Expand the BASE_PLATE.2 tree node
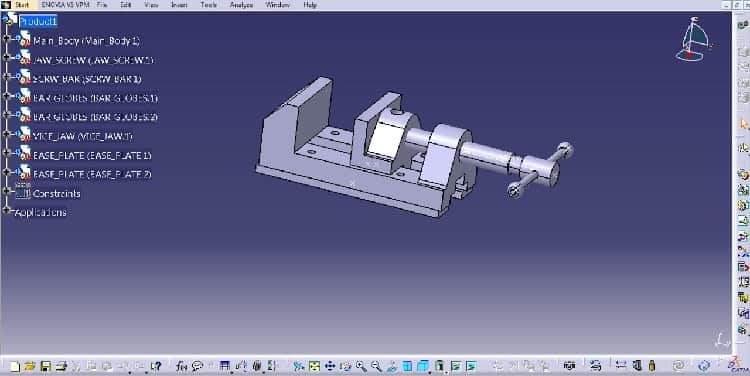Image resolution: width=750 pixels, height=376 pixels. click(6, 172)
